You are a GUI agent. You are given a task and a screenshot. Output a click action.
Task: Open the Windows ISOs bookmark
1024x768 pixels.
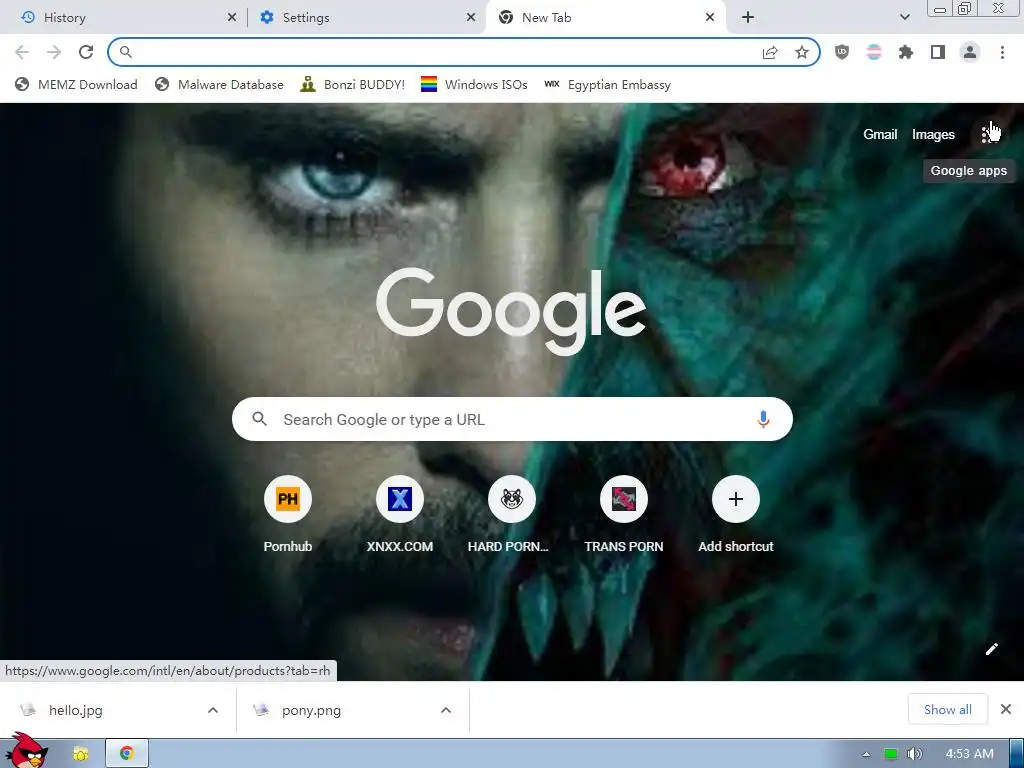pos(474,84)
